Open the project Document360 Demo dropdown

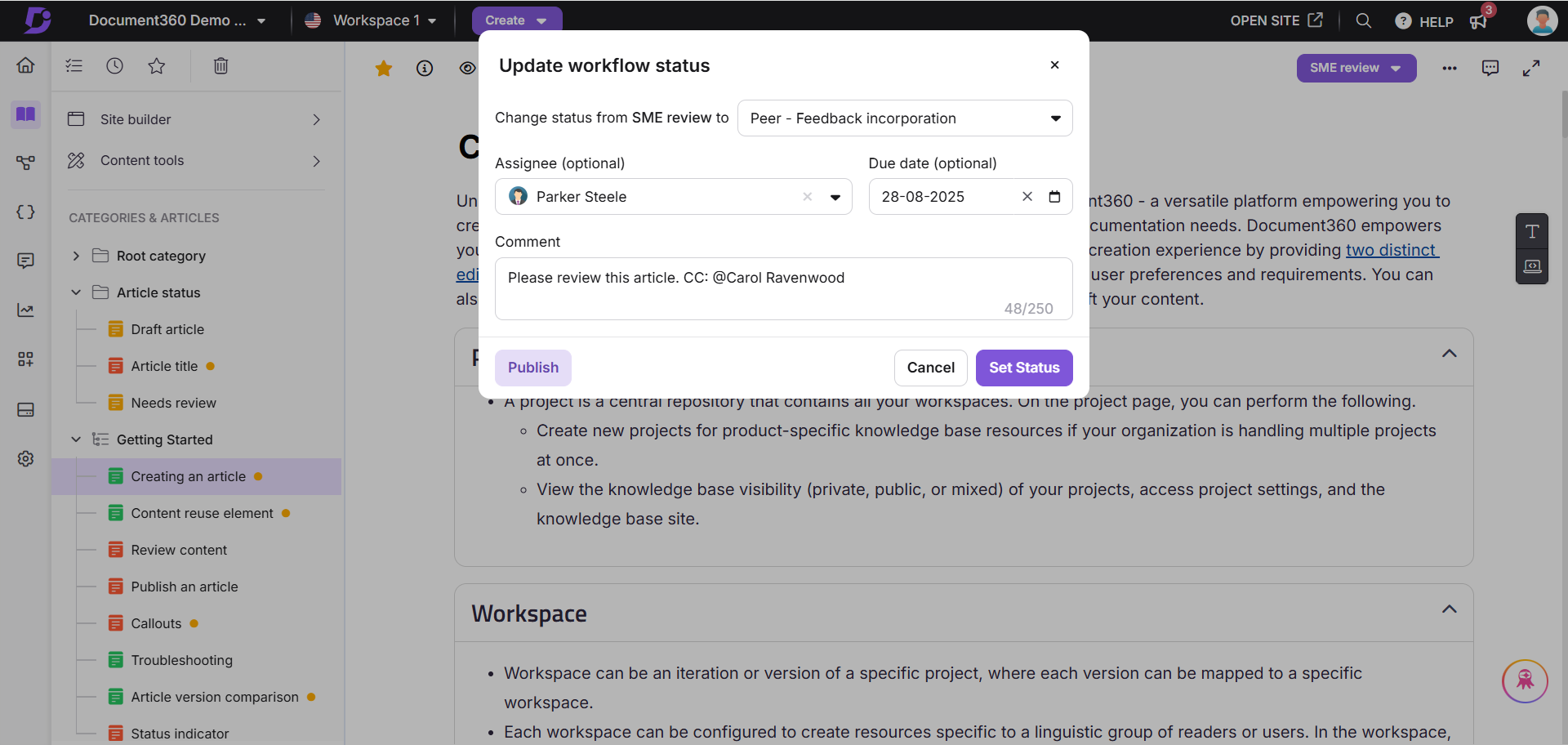coord(176,20)
